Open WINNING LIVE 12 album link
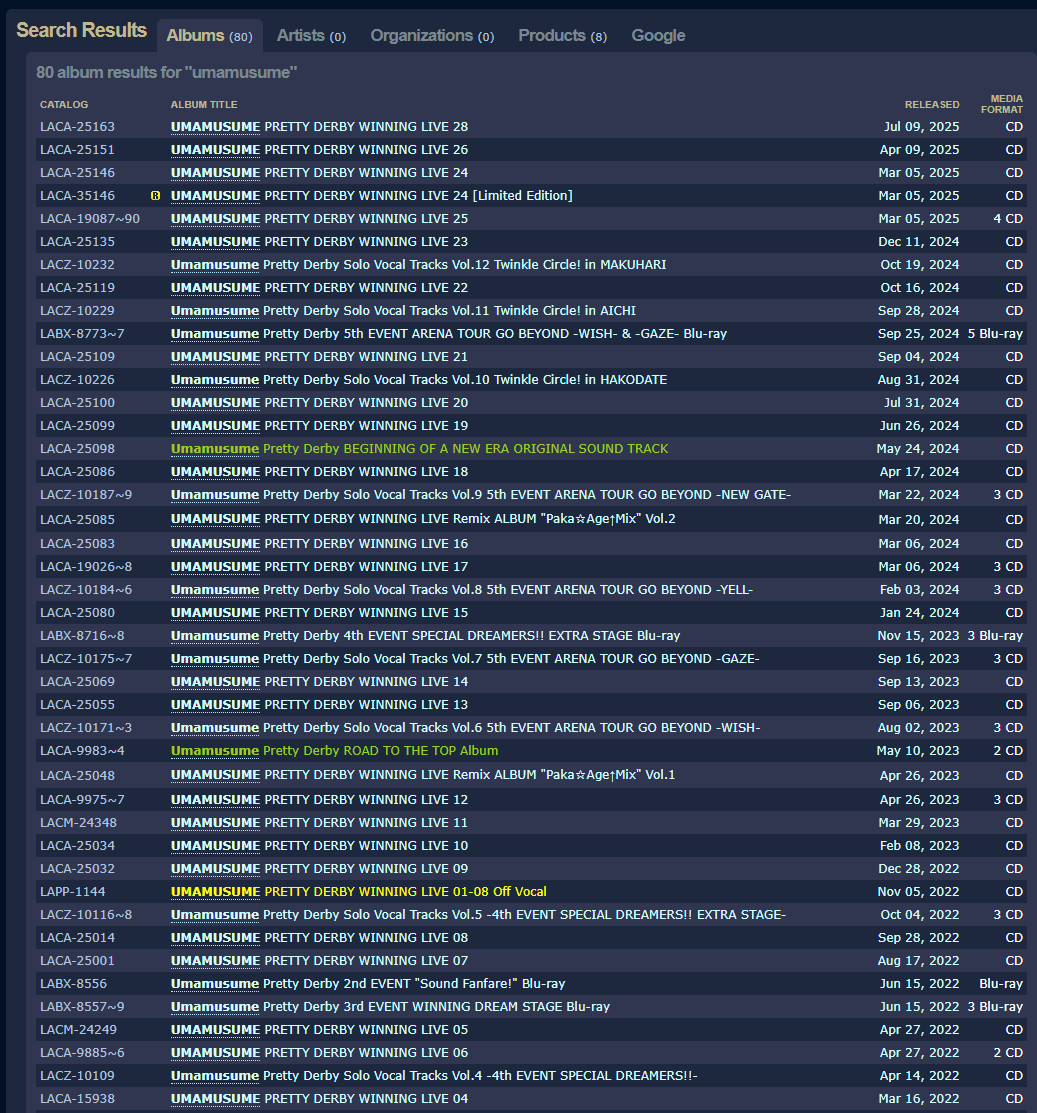 point(319,800)
